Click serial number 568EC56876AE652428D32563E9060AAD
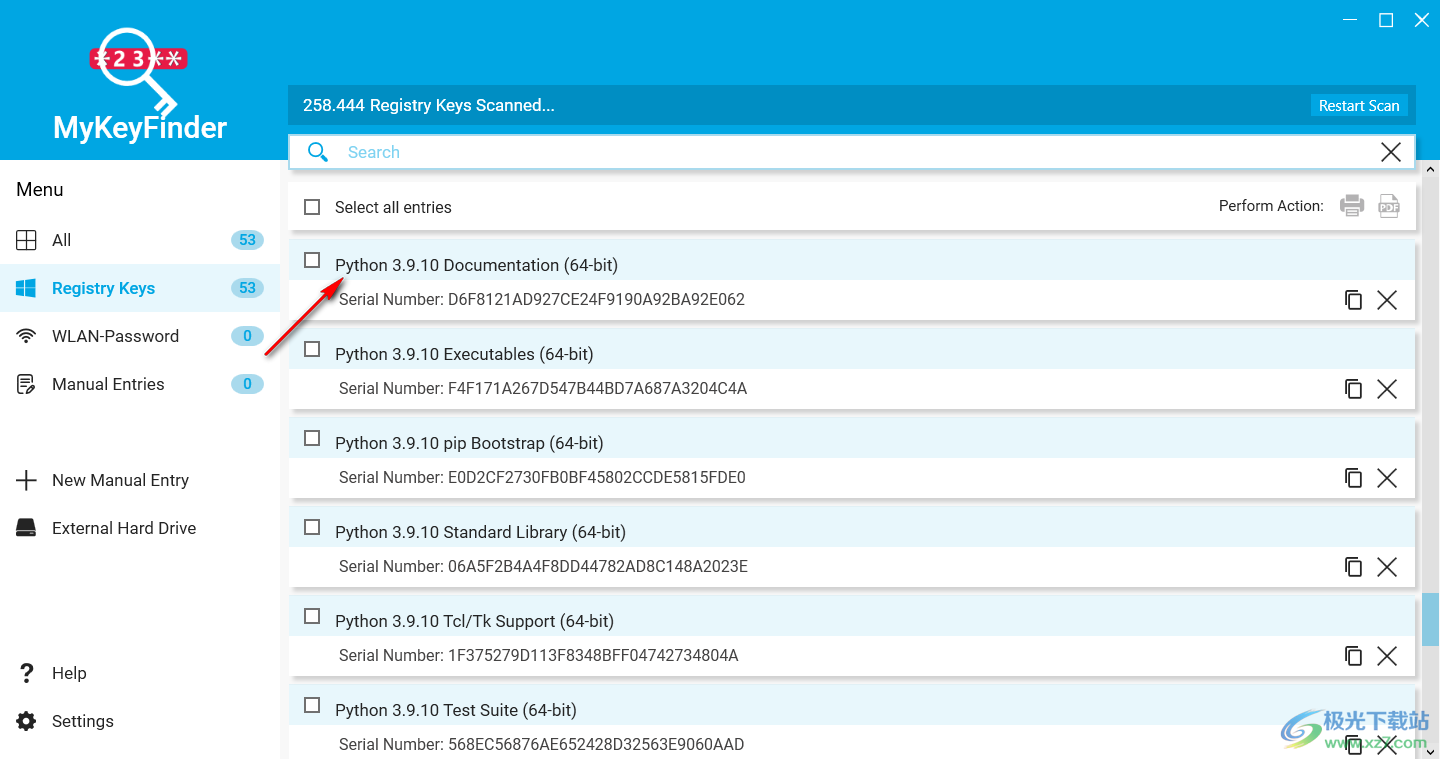This screenshot has width=1440, height=759. [x=596, y=745]
